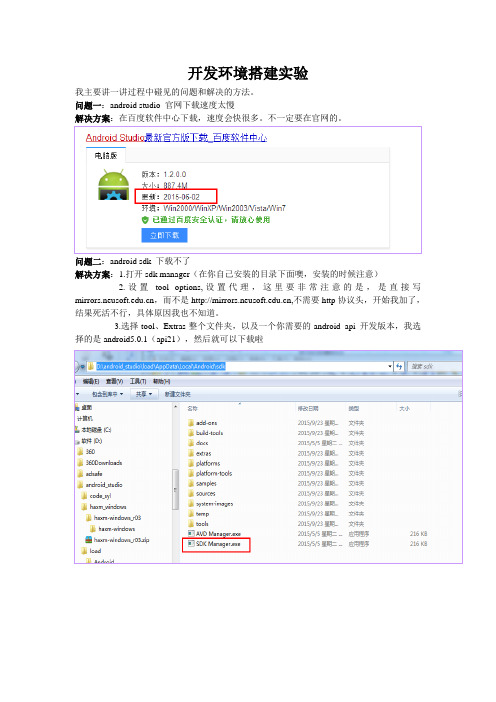The height and width of the screenshot is (702, 496).
Task: Sort by the 修改日期 column header
Action: pyautogui.click(x=308, y=408)
